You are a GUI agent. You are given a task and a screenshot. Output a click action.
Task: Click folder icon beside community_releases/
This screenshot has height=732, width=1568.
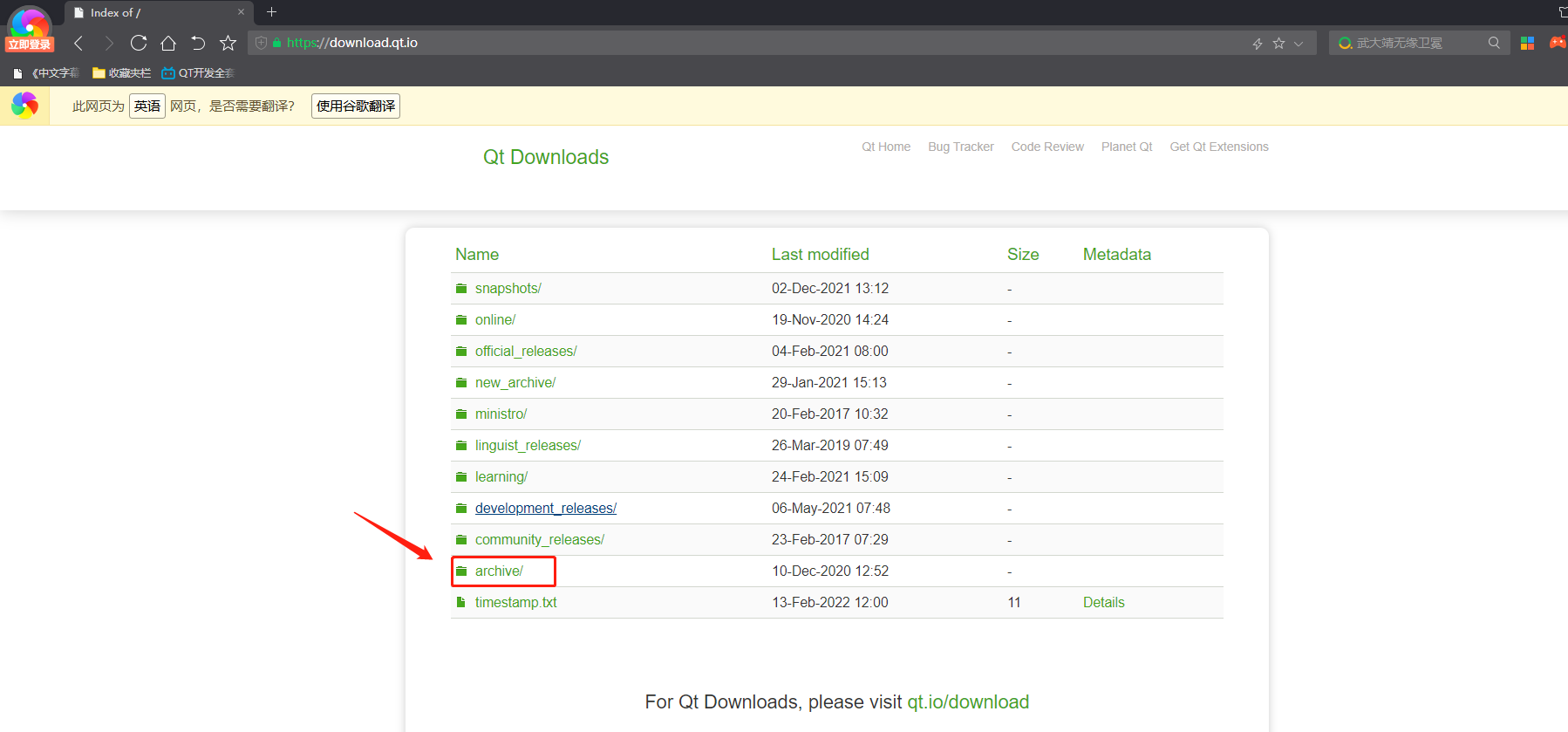click(x=461, y=540)
